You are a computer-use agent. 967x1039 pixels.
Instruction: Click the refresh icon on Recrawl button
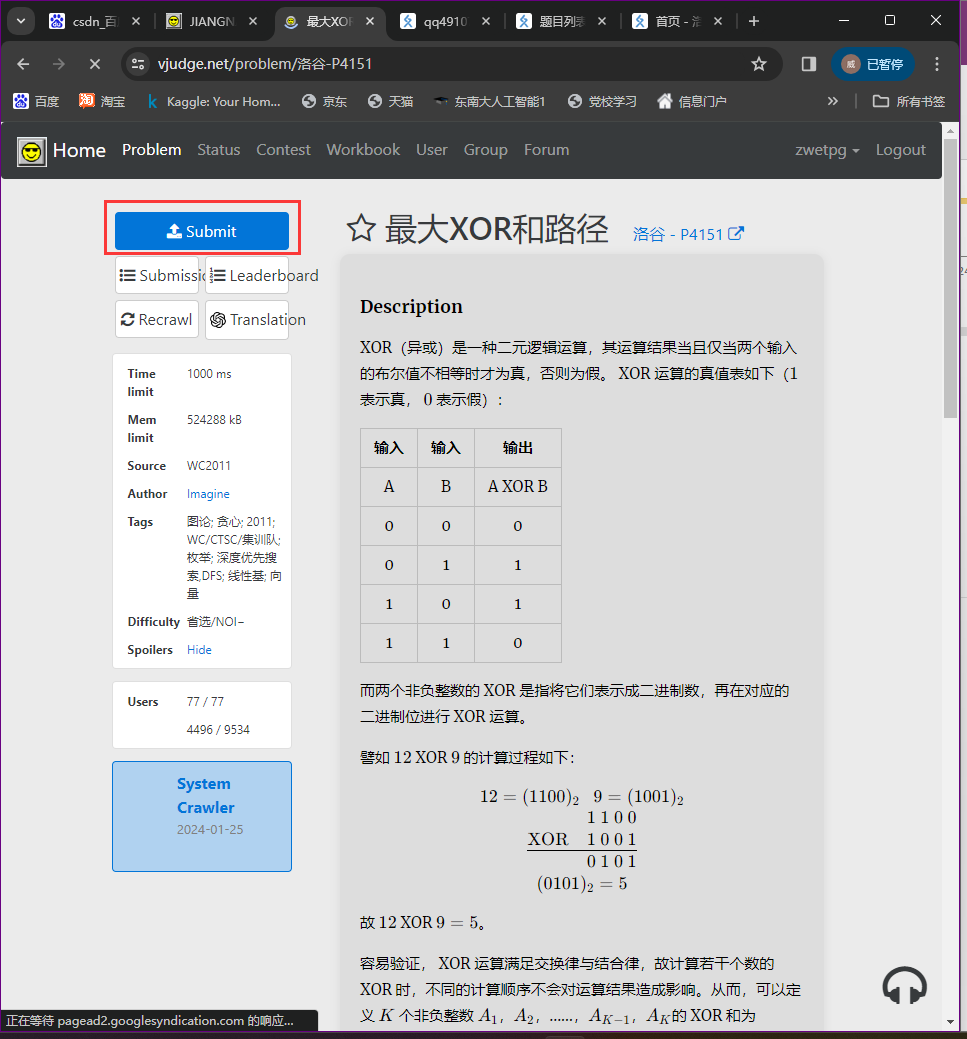point(132,319)
